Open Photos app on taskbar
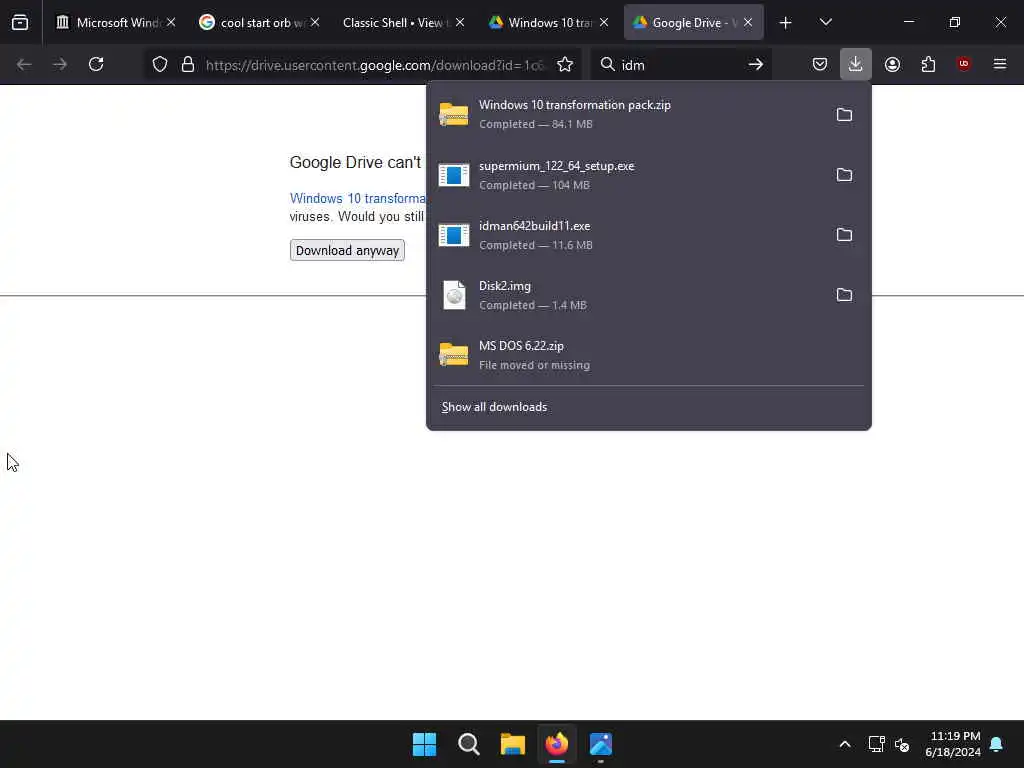 [x=601, y=744]
